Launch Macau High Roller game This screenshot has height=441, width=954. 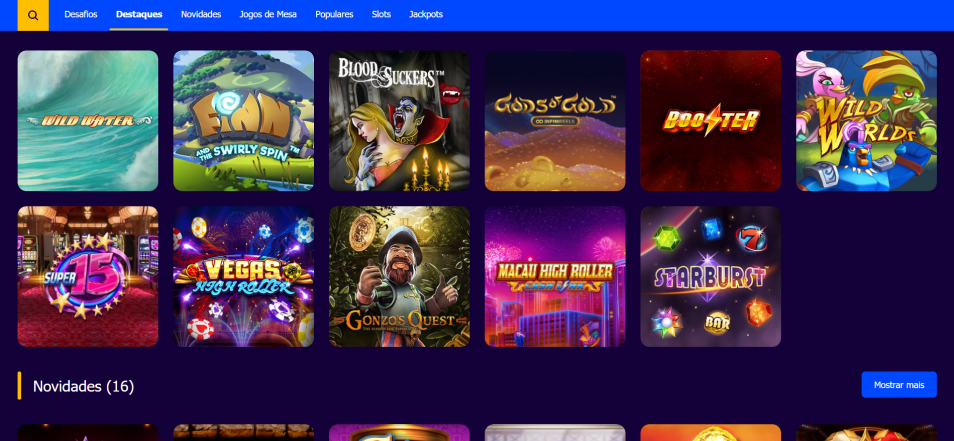click(x=555, y=276)
